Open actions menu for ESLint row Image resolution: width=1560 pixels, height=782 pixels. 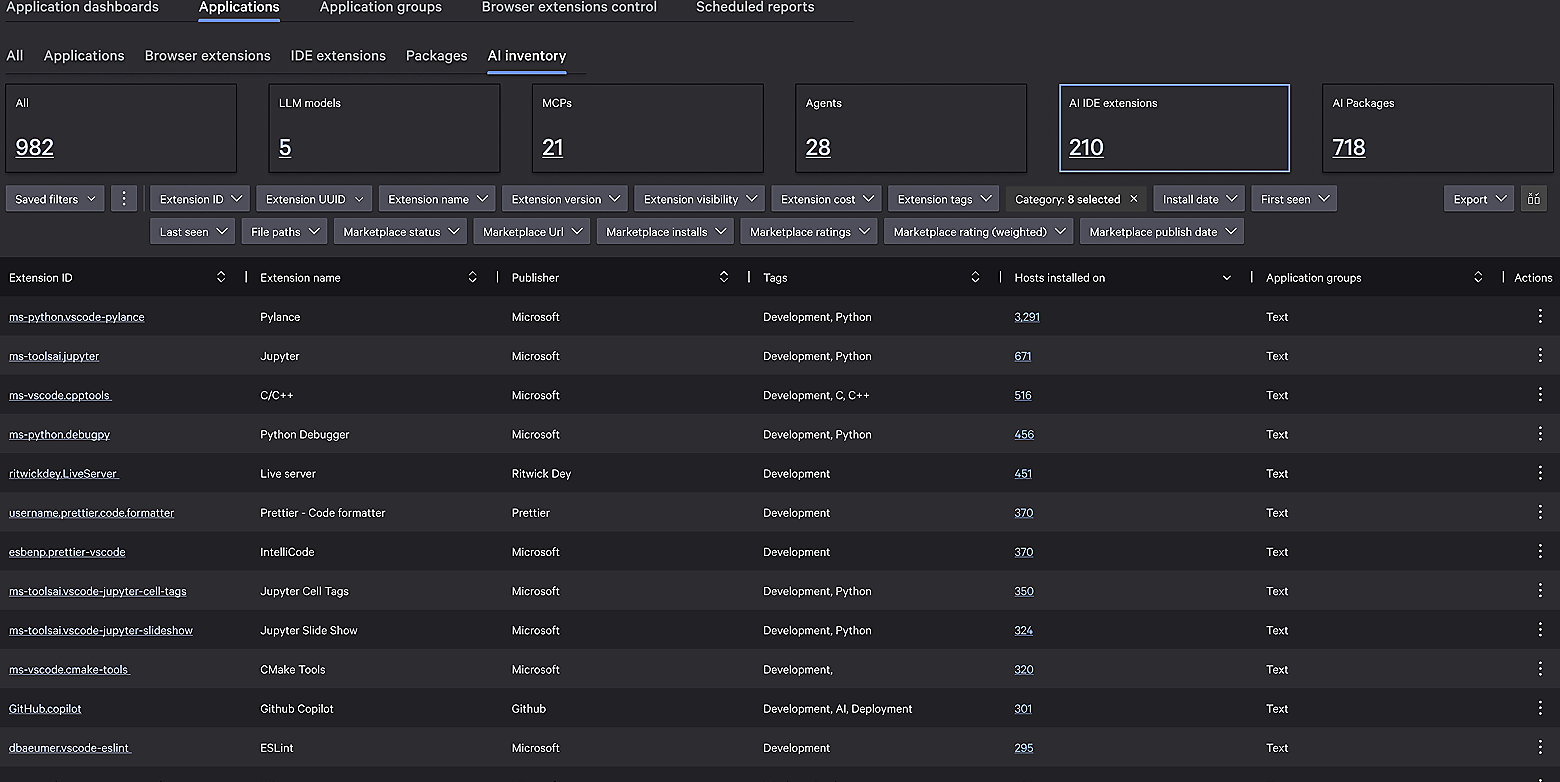(x=1539, y=747)
